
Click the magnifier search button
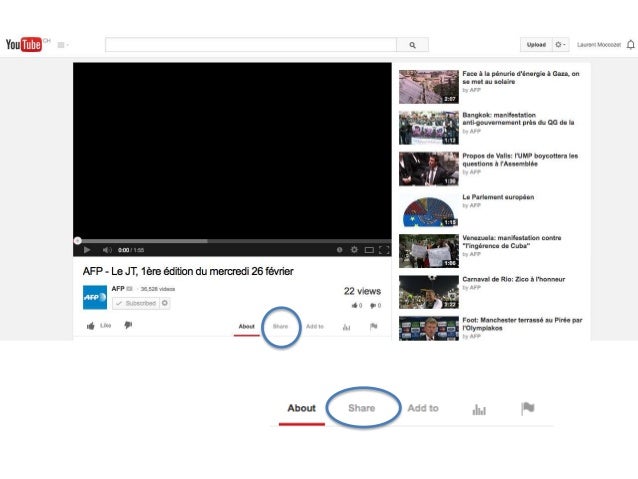(x=412, y=45)
